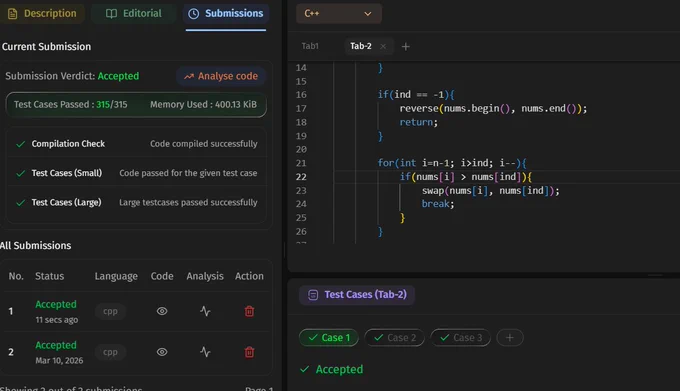
Task: Click the Test Cases Passed 315/315 text
Action: (x=71, y=104)
